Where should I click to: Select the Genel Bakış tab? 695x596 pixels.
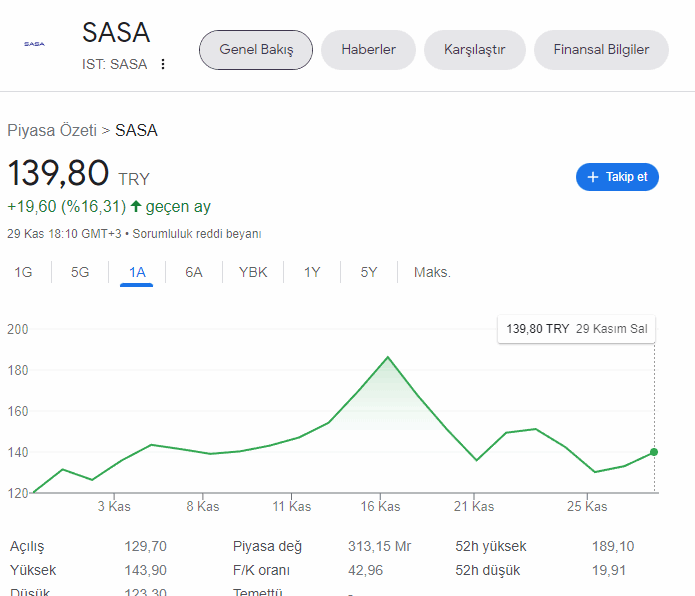(256, 50)
